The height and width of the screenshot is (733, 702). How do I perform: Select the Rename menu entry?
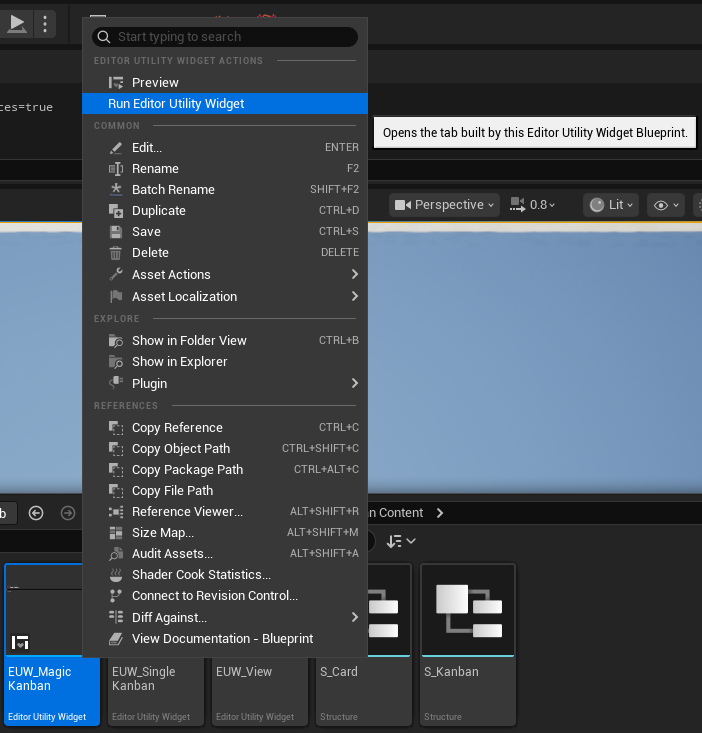225,168
